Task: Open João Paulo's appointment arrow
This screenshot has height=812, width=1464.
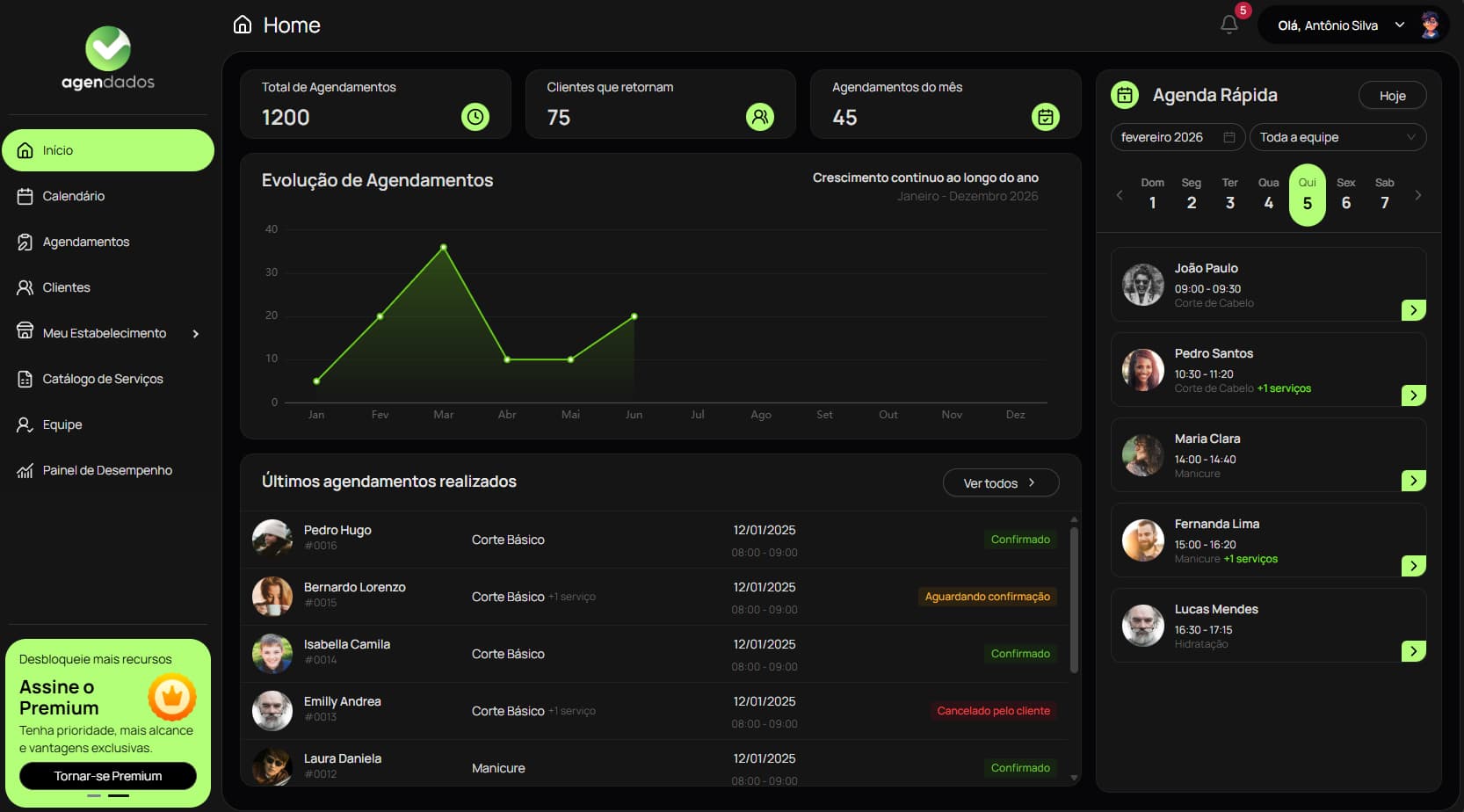Action: pyautogui.click(x=1413, y=309)
